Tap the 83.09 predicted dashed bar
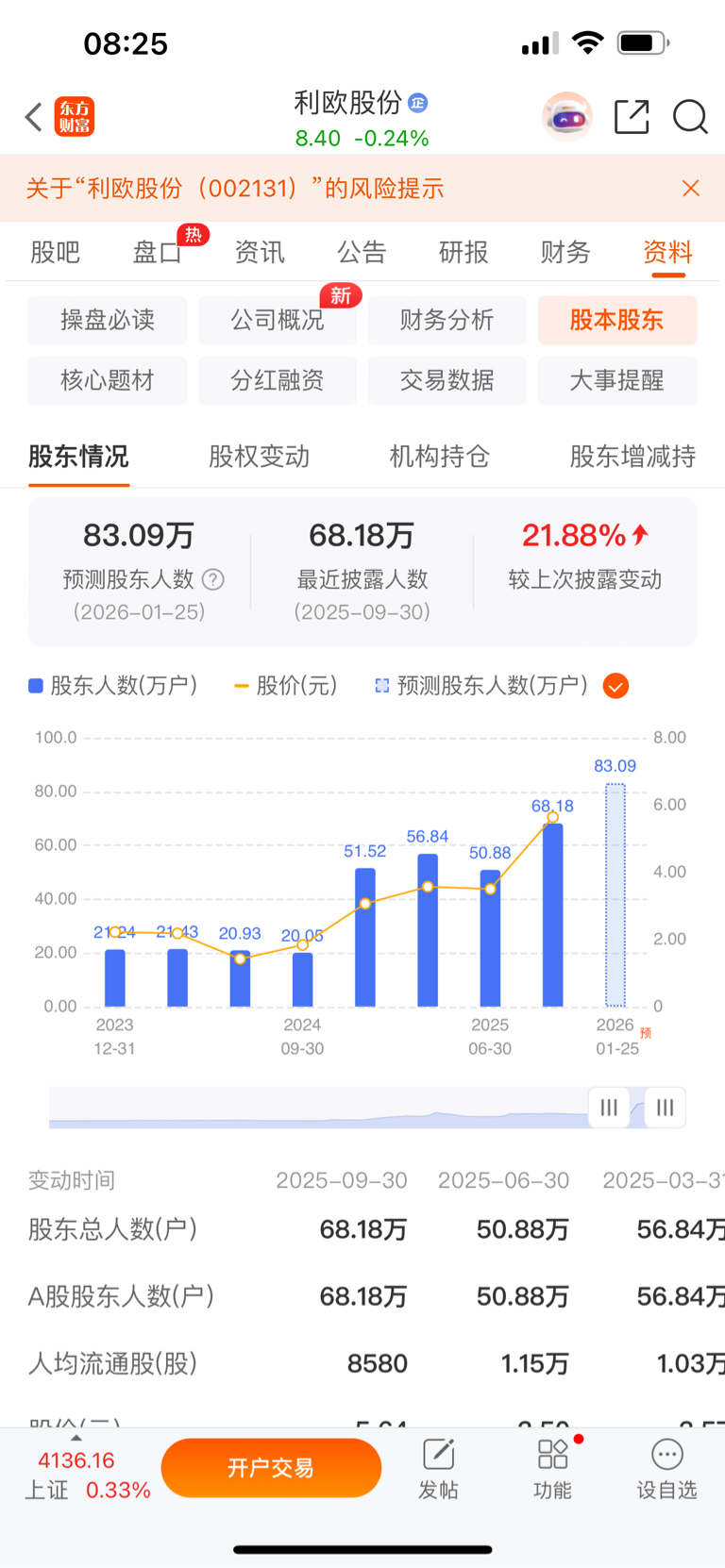Screen dimensions: 725x1568 tap(615, 894)
